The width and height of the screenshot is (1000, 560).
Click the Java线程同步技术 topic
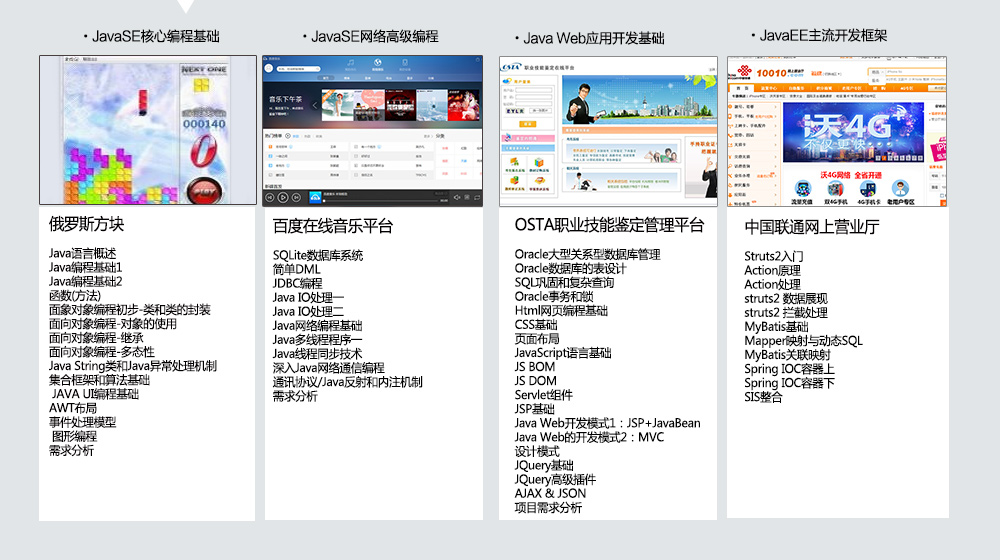click(x=318, y=353)
